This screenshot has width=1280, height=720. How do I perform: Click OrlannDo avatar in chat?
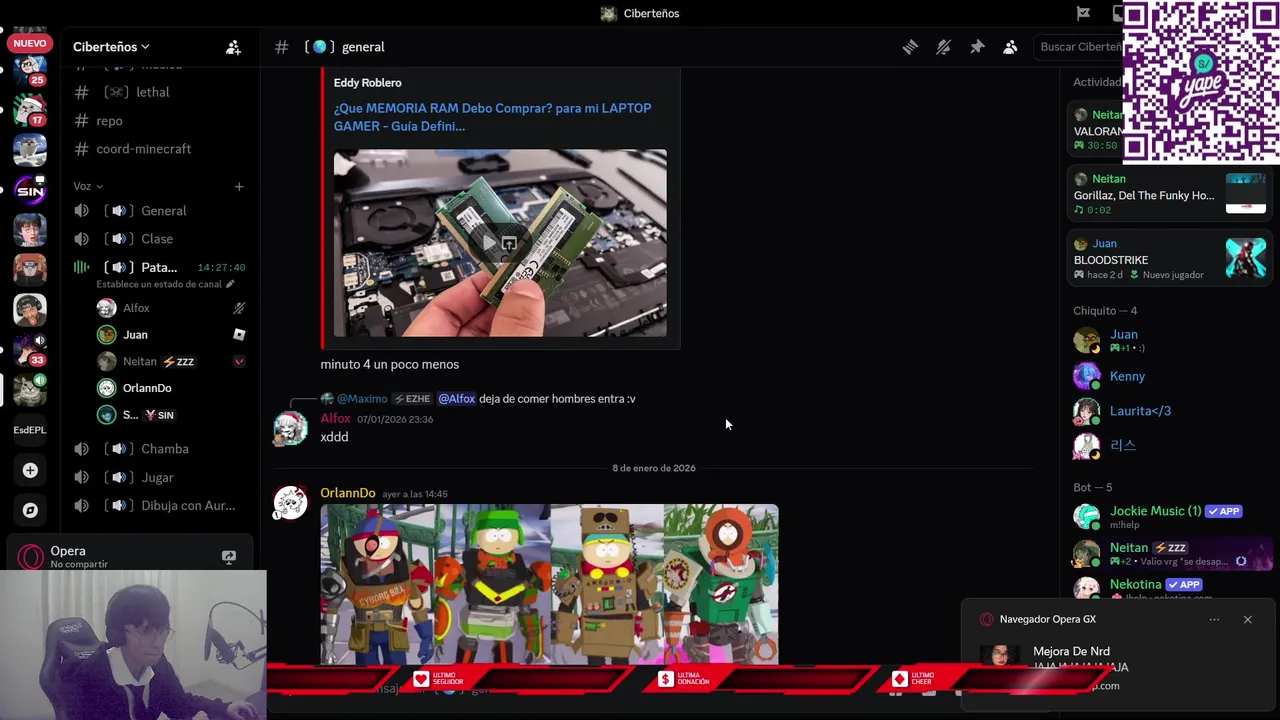click(290, 503)
